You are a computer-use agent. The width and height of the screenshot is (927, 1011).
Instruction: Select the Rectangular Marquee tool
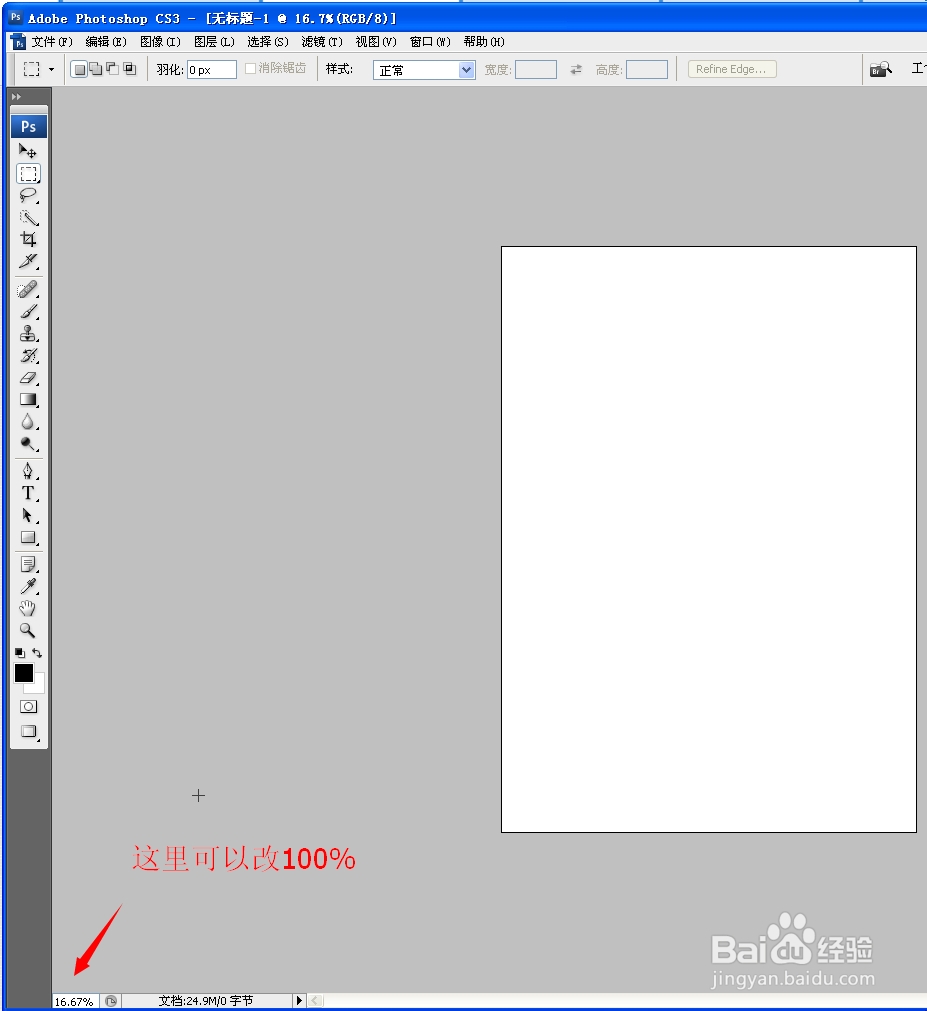coord(28,174)
